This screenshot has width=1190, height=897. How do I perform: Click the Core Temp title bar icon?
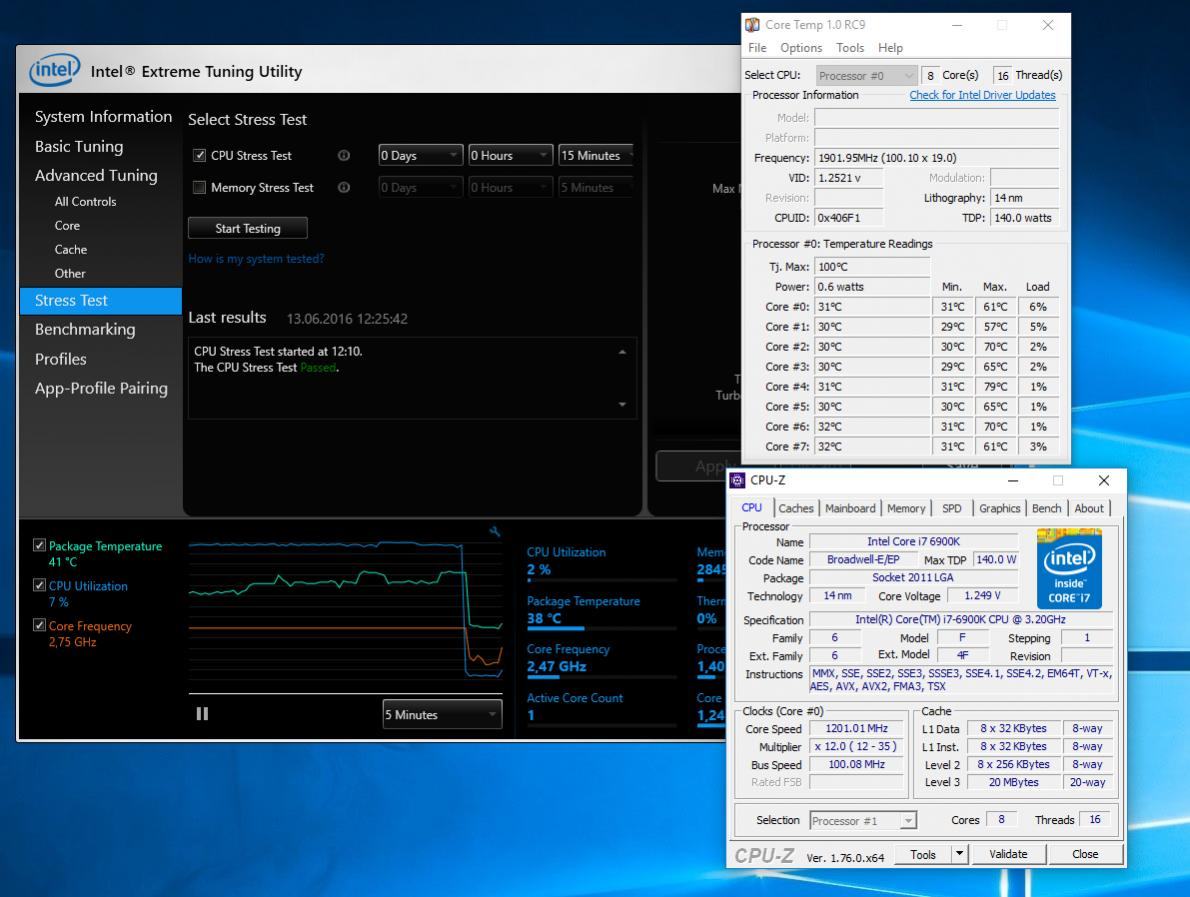(752, 25)
